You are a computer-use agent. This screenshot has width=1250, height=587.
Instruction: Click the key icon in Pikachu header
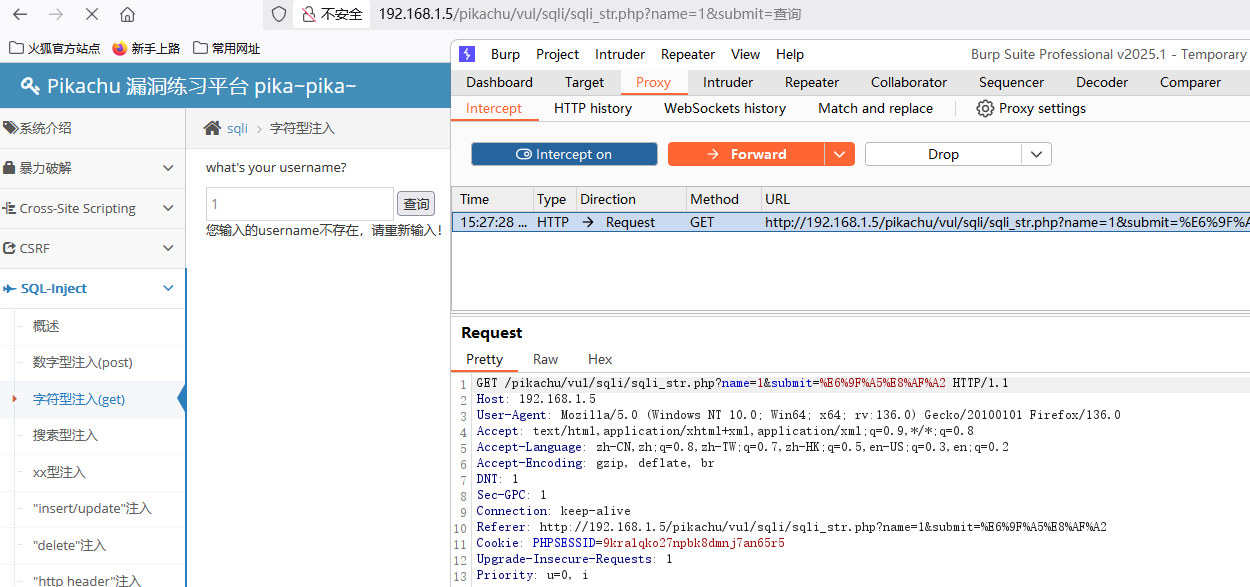30,86
